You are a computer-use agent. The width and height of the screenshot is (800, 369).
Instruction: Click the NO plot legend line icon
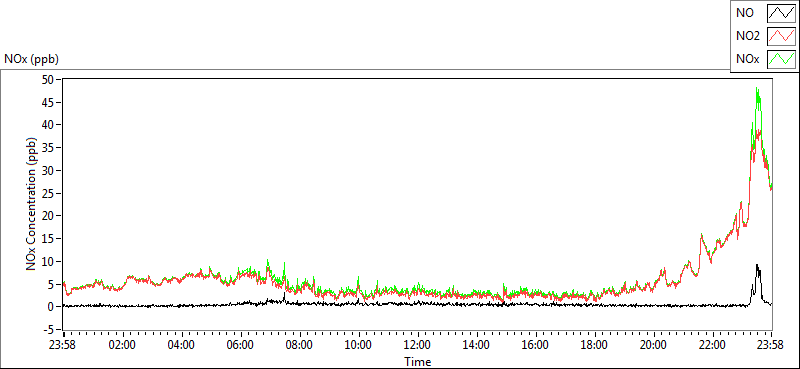click(781, 13)
